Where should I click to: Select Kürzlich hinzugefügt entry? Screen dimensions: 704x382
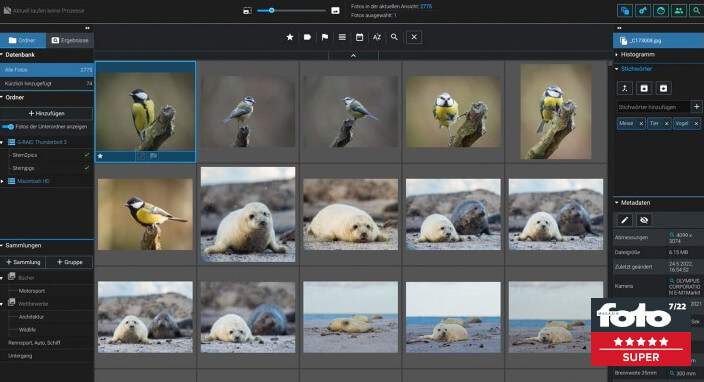click(x=47, y=83)
